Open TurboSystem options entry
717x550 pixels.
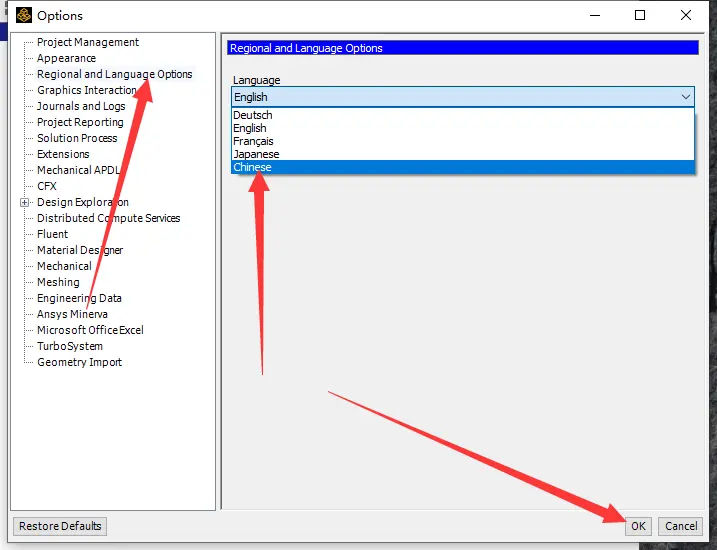pyautogui.click(x=70, y=346)
